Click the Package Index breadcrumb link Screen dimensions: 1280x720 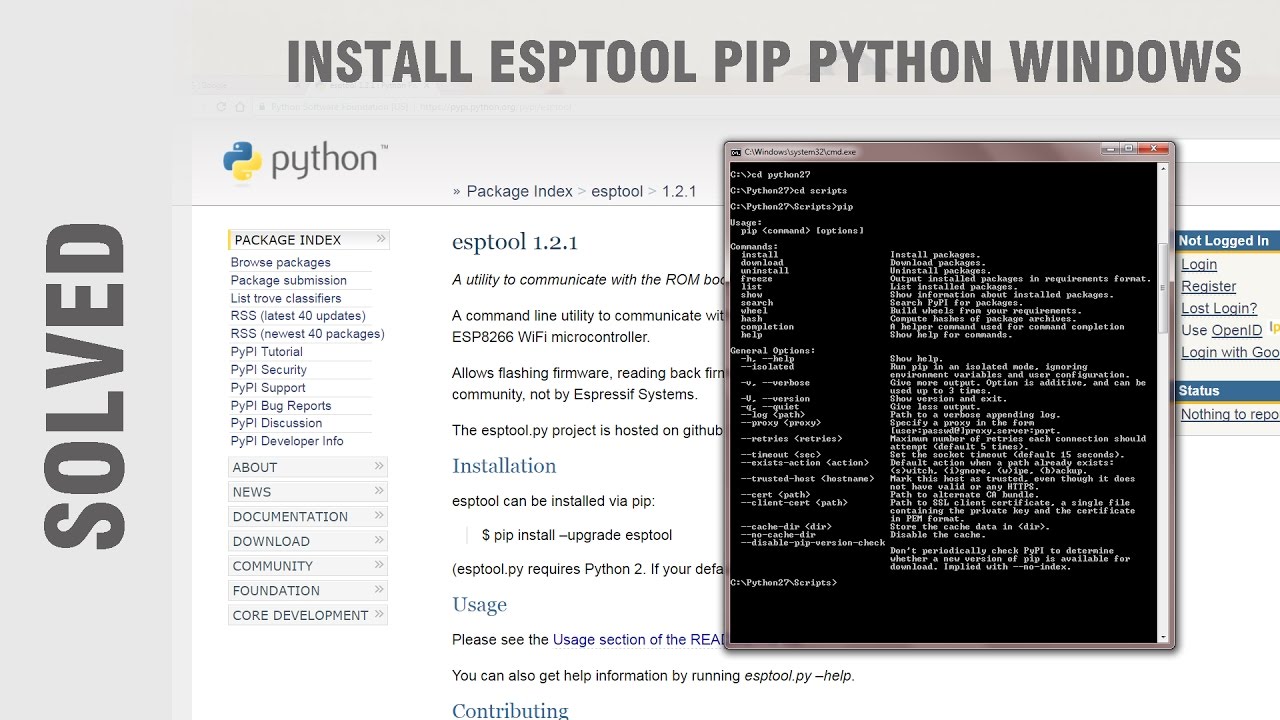coord(520,191)
